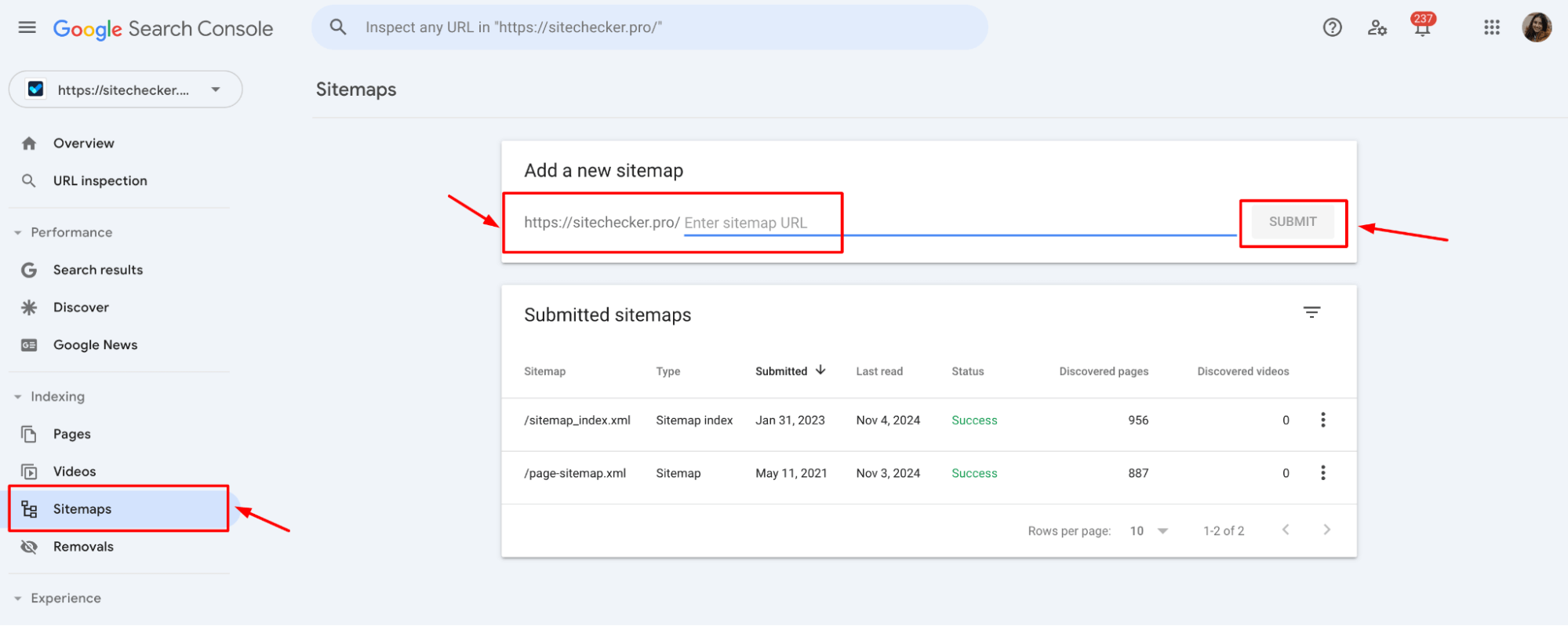The width and height of the screenshot is (1568, 626).
Task: Open the account profile avatar
Action: click(x=1537, y=27)
